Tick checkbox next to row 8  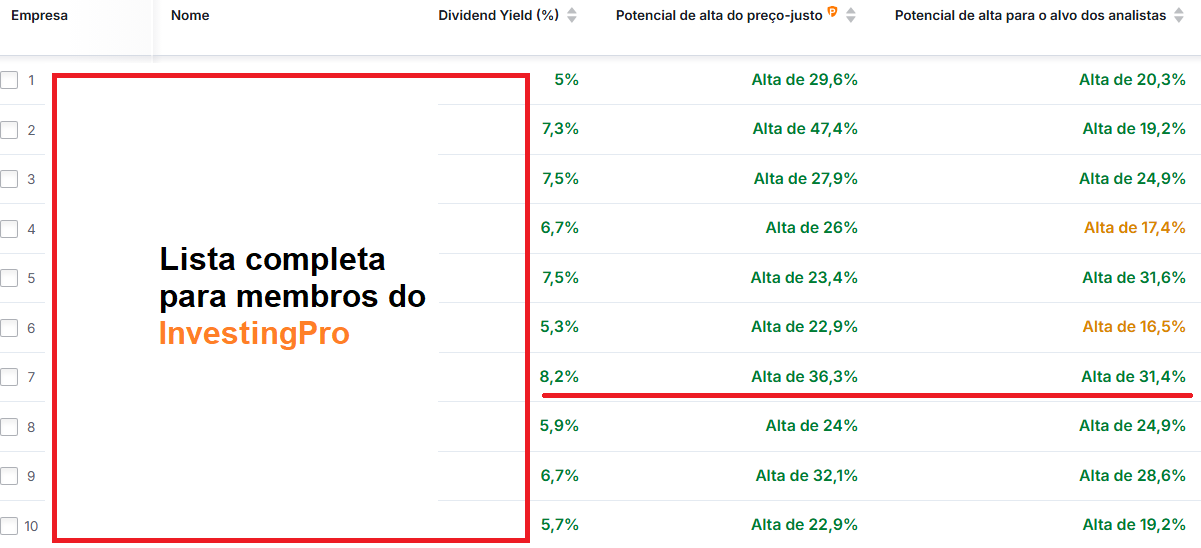[10, 427]
